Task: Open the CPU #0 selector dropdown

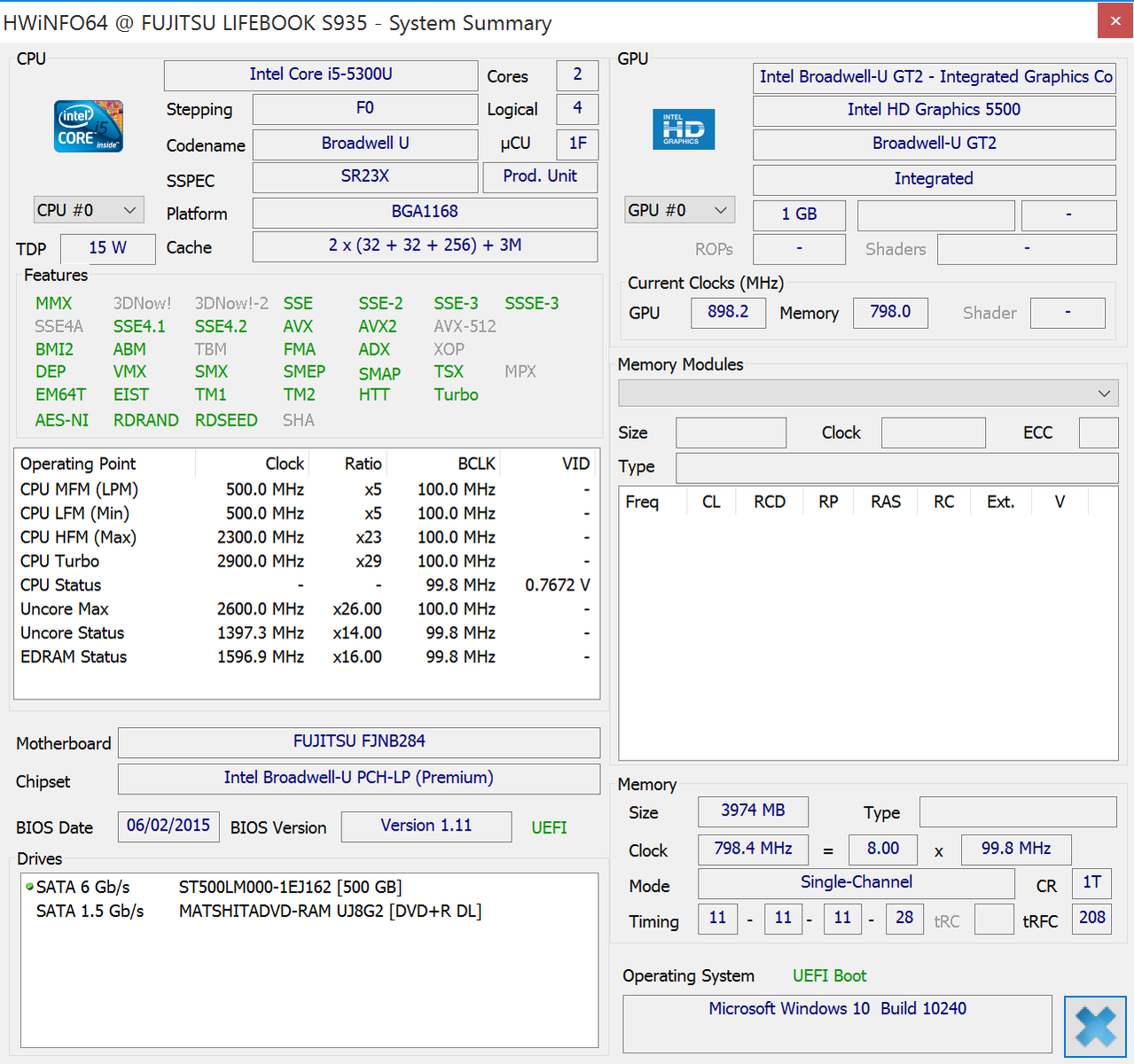Action: coord(89,210)
